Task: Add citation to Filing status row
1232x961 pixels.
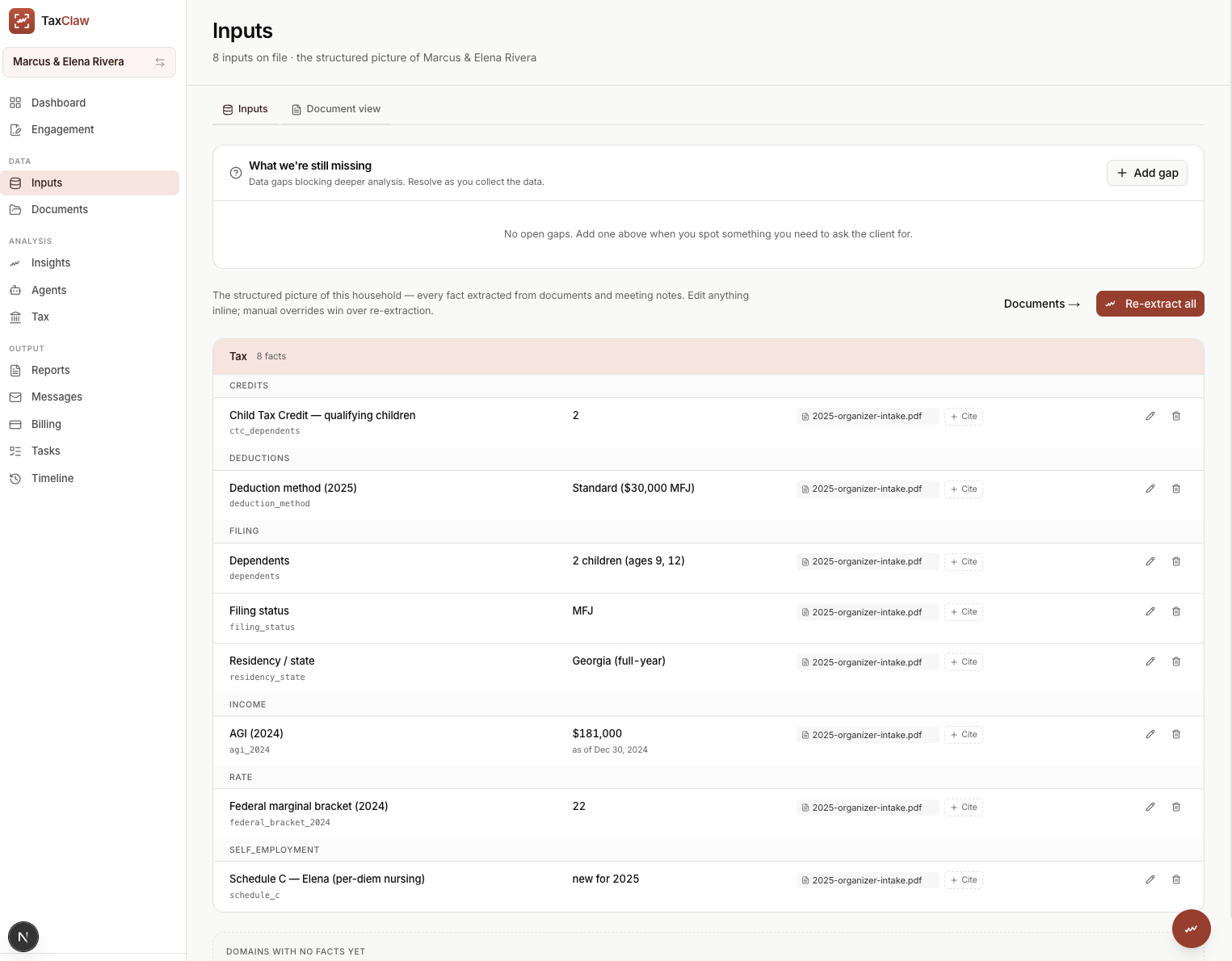Action: tap(964, 612)
